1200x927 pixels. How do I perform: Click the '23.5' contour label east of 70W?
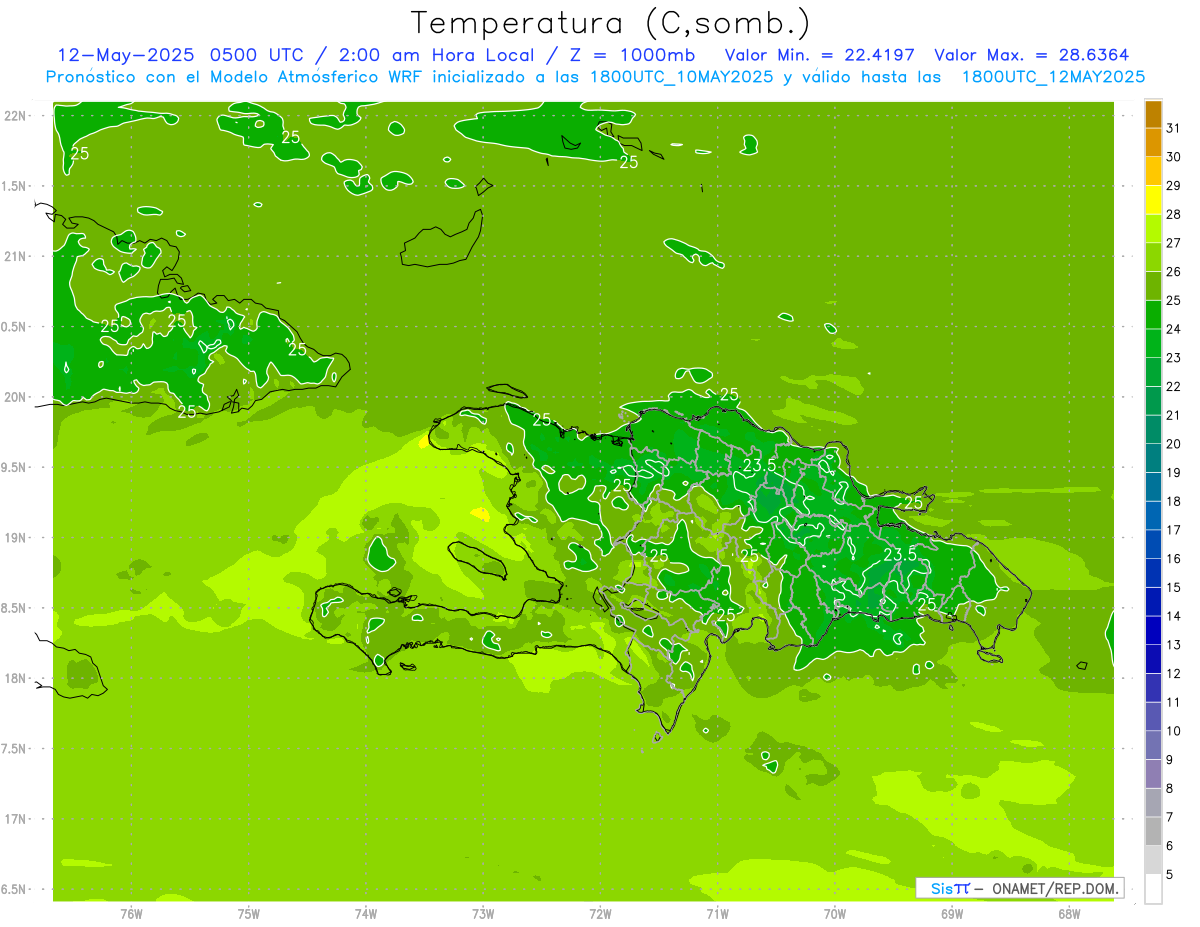tap(900, 554)
